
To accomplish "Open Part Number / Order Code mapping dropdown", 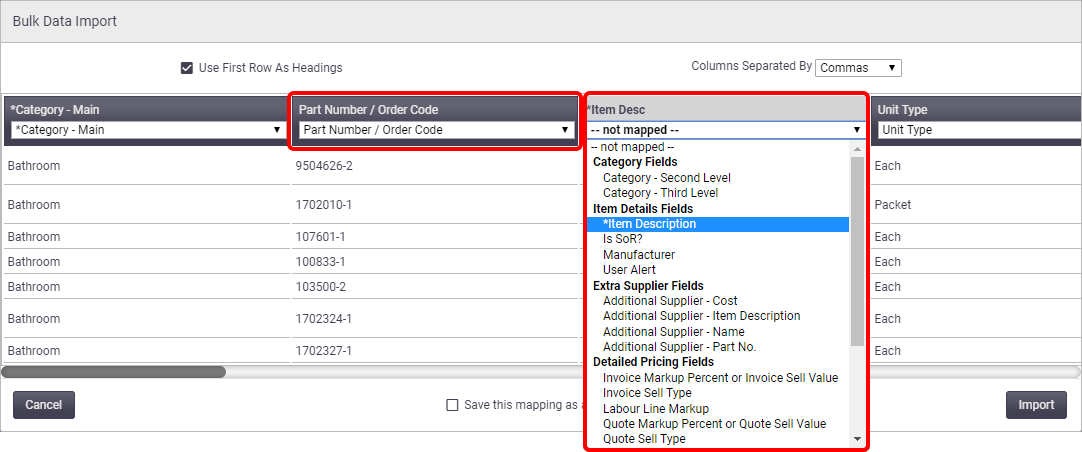I will [x=437, y=130].
